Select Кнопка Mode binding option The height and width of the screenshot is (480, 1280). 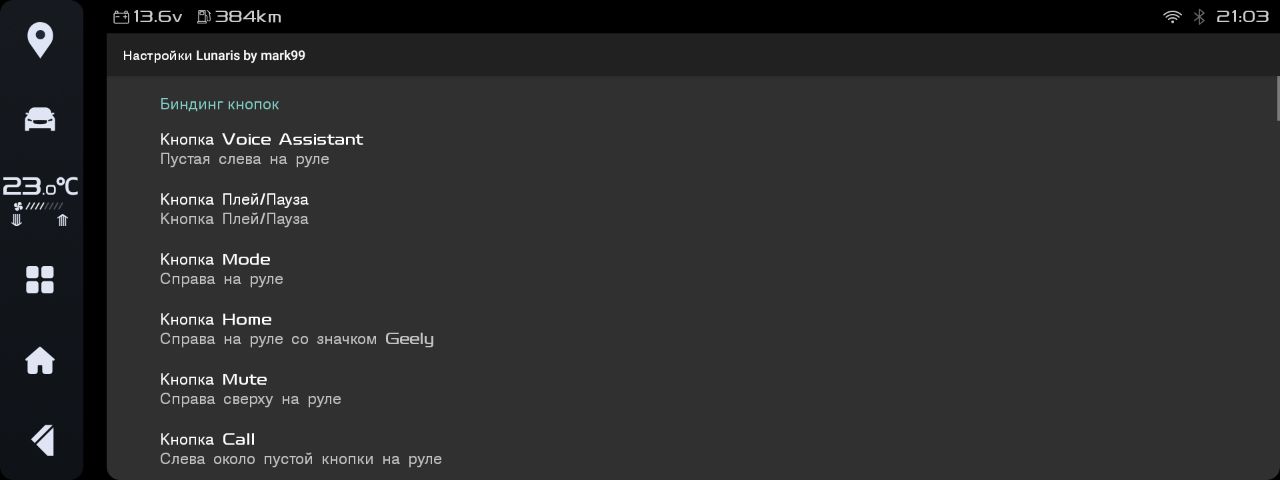coord(691,268)
